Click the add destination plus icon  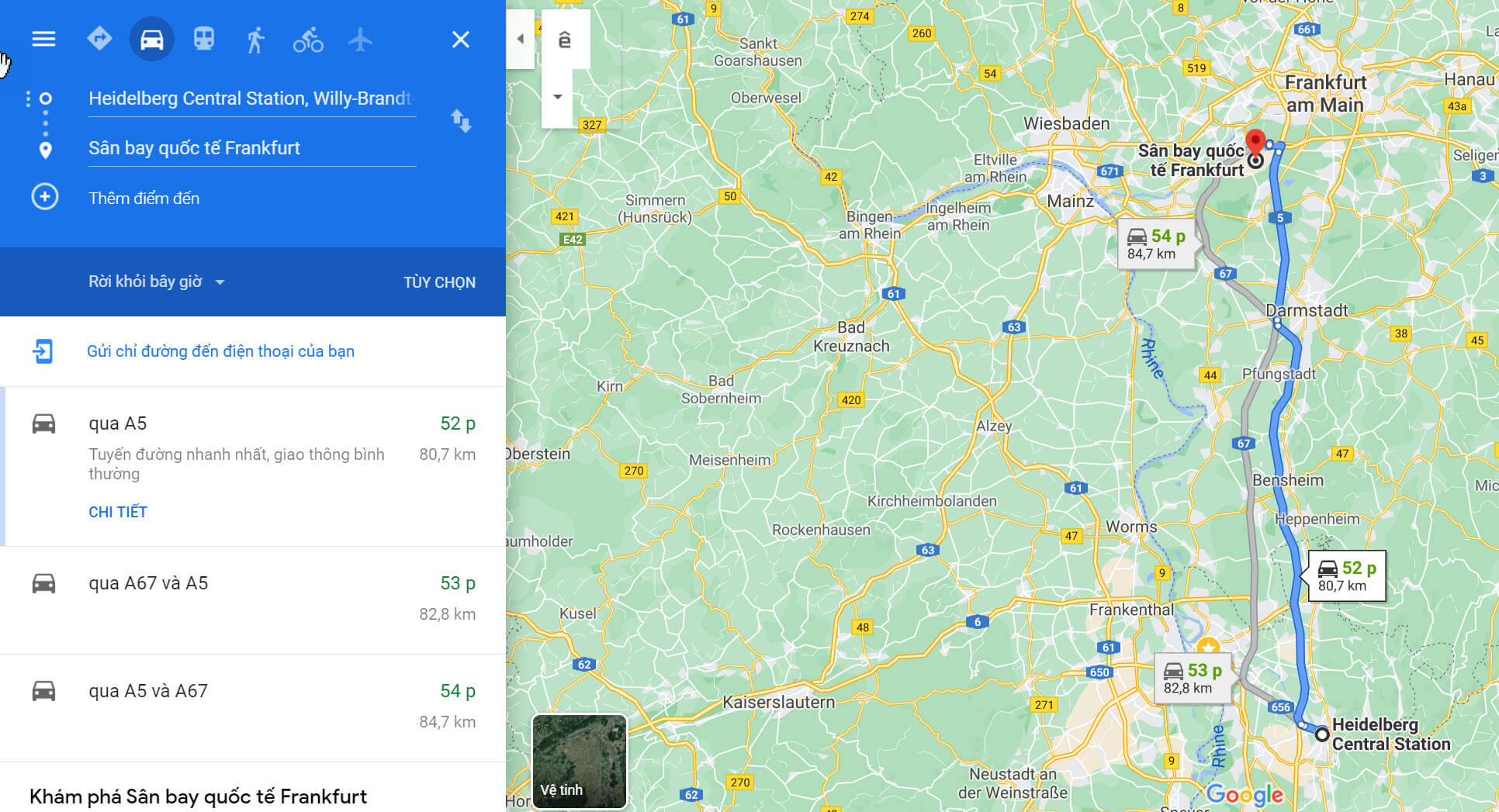(x=45, y=197)
